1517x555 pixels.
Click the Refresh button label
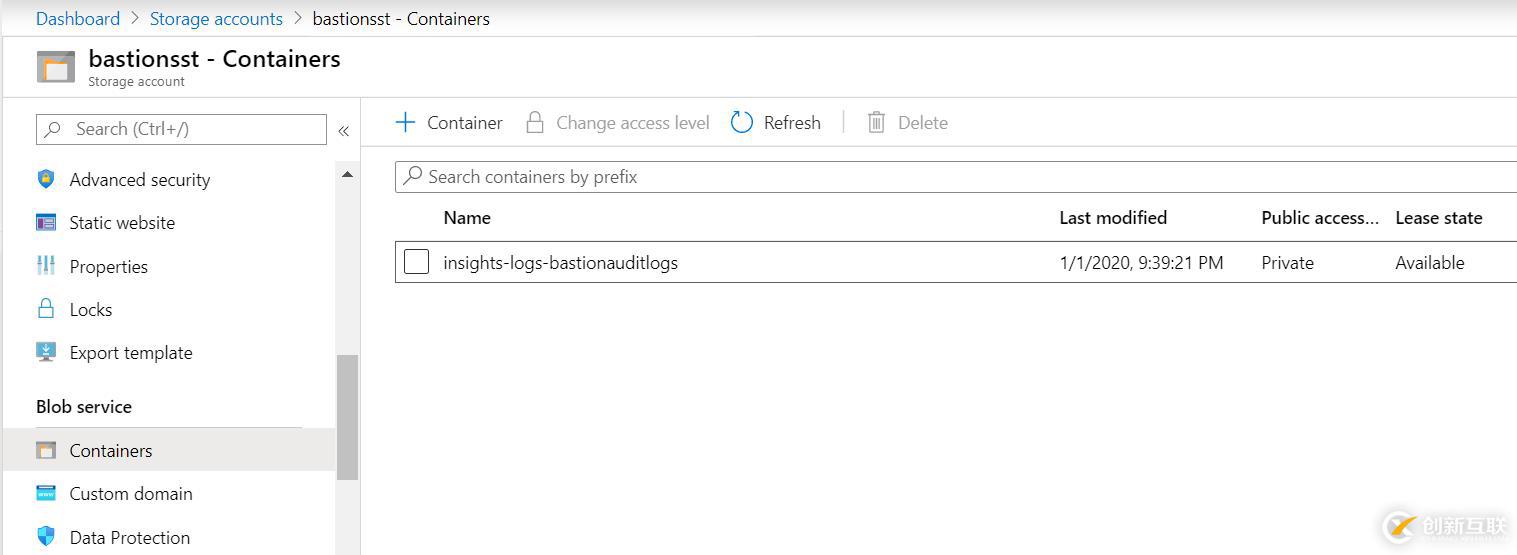tap(792, 123)
